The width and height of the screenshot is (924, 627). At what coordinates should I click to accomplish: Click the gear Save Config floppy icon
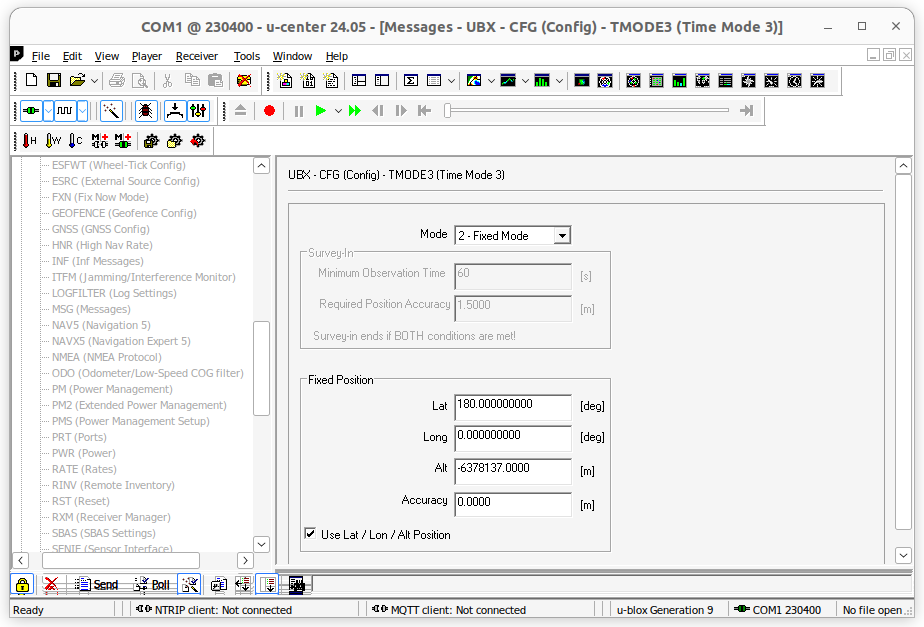(151, 140)
